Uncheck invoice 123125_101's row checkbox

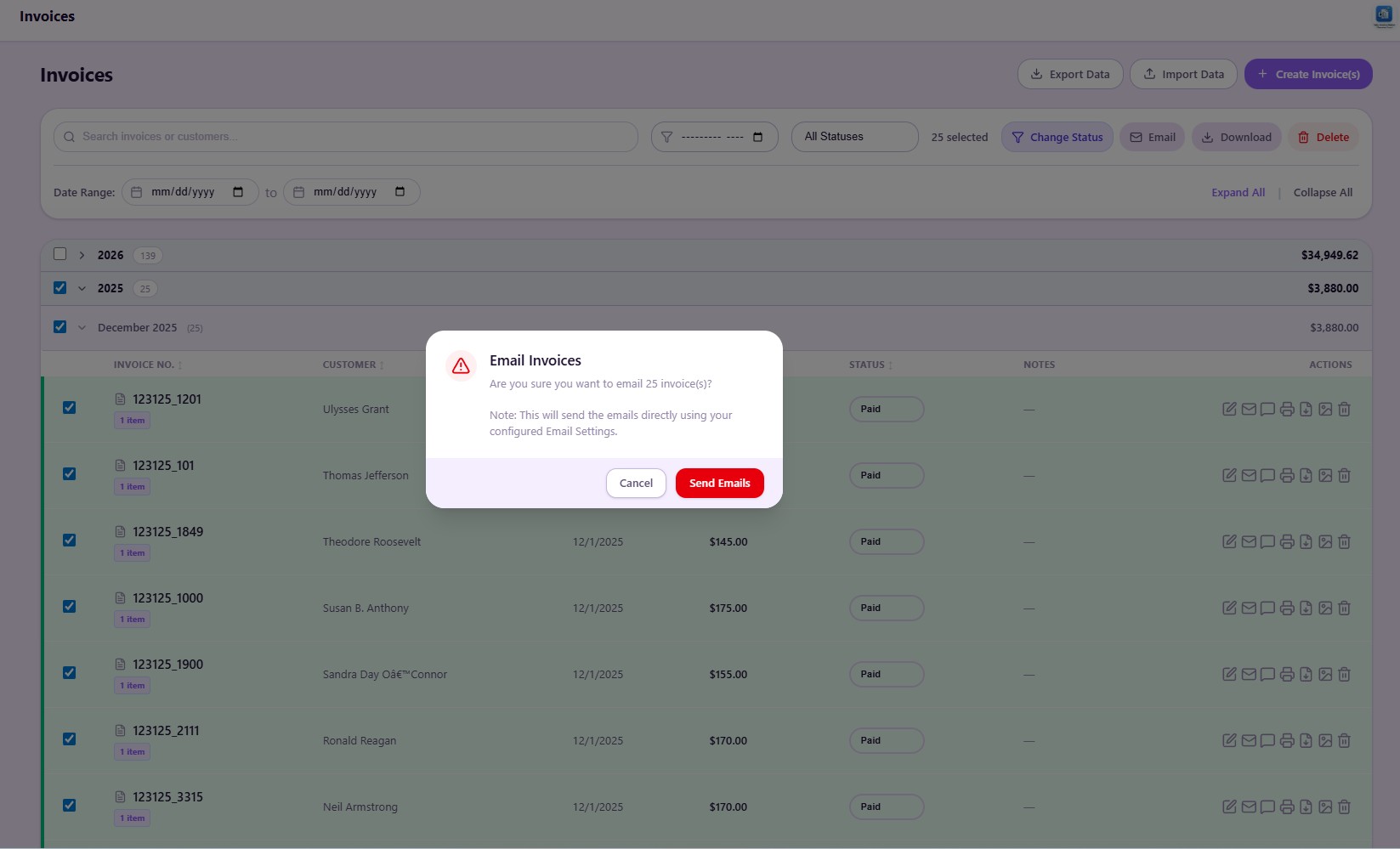point(69,473)
